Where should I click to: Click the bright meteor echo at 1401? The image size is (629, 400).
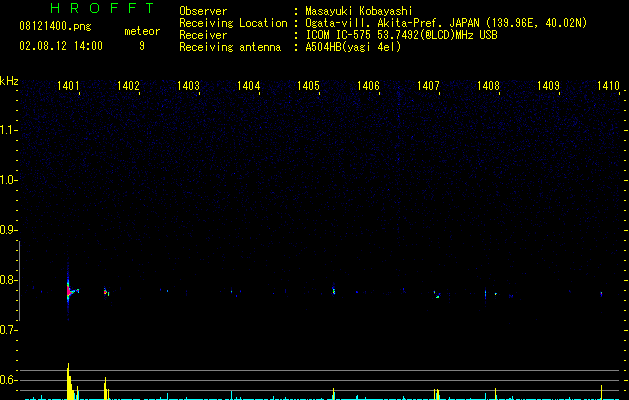[69, 292]
